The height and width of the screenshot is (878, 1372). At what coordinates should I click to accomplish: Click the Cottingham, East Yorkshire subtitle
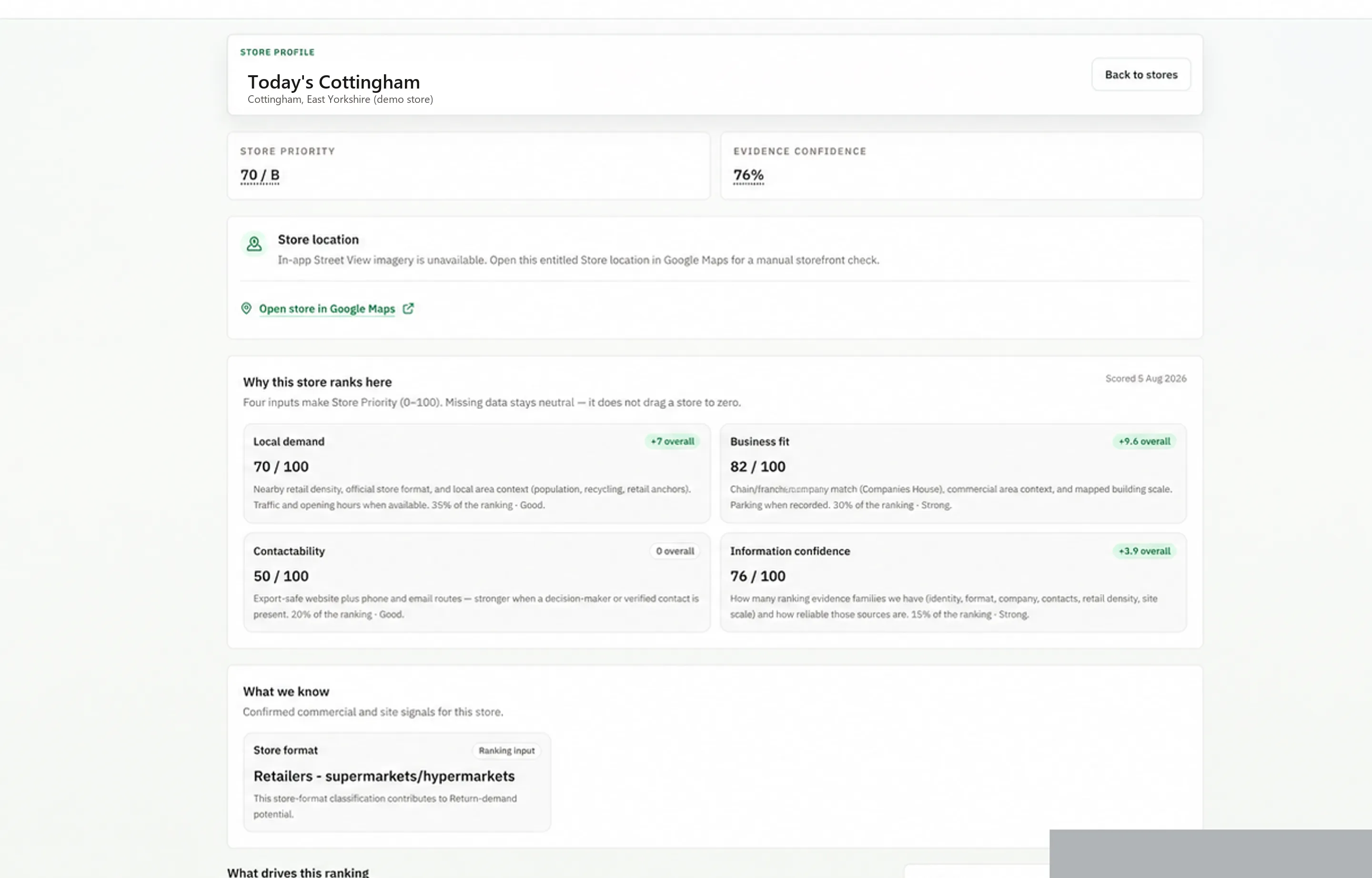click(341, 99)
